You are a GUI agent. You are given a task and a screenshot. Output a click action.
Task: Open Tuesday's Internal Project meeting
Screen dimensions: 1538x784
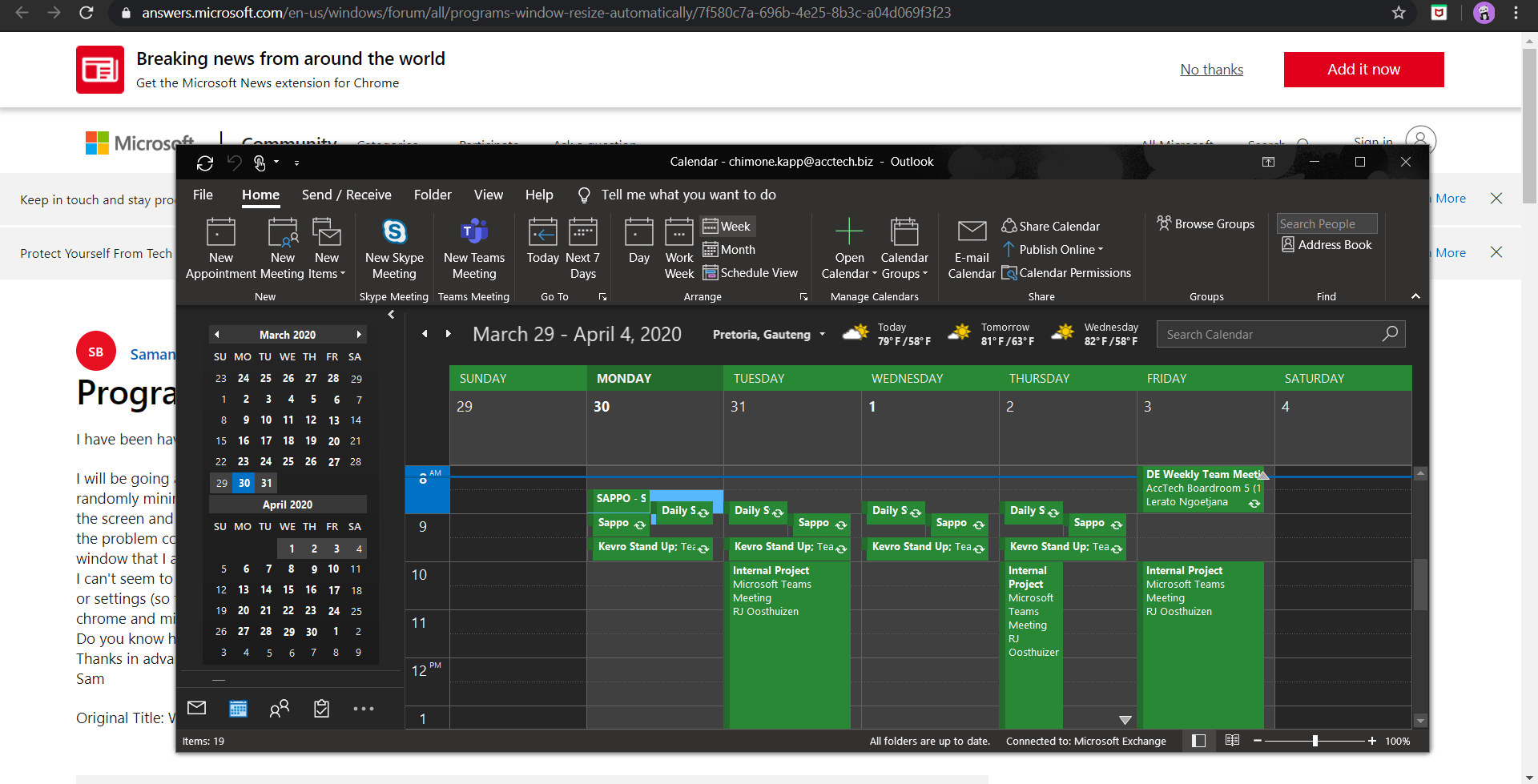pos(788,645)
